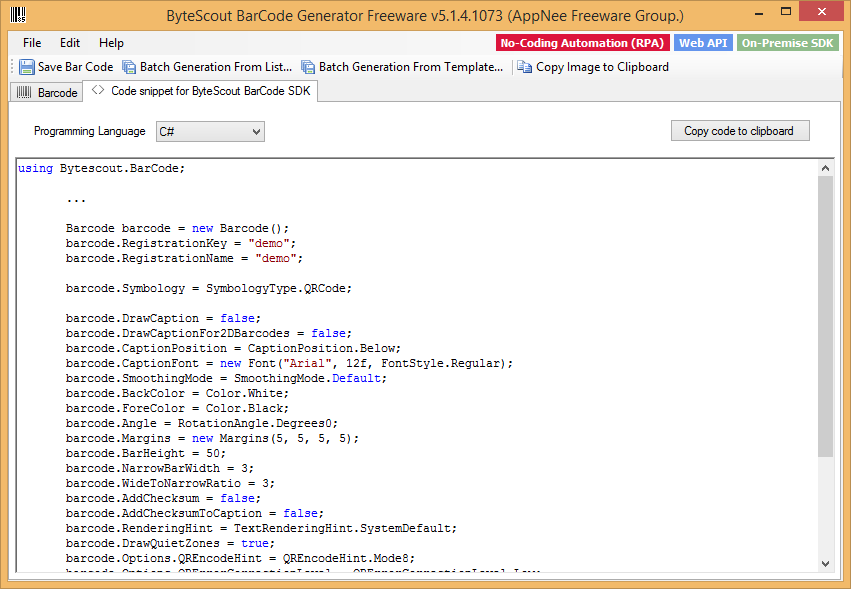Image resolution: width=851 pixels, height=589 pixels.
Task: Click the Batch Generation From List icon
Action: coord(129,67)
